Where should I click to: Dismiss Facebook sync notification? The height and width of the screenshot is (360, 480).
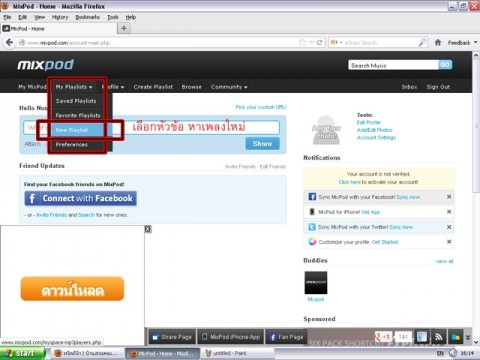click(x=449, y=197)
